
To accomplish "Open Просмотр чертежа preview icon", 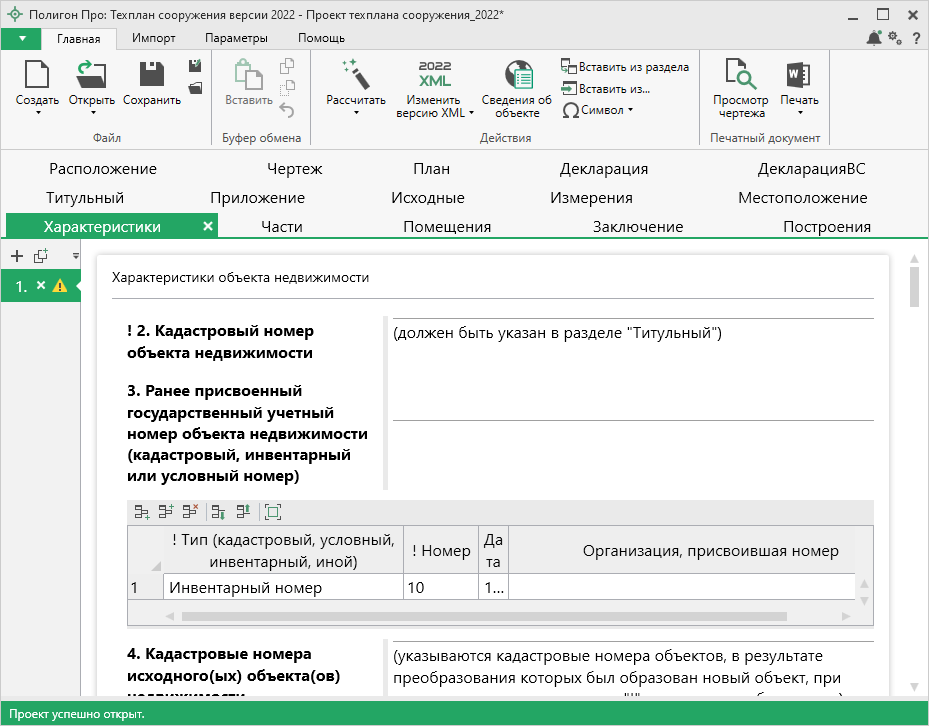I will tap(740, 75).
